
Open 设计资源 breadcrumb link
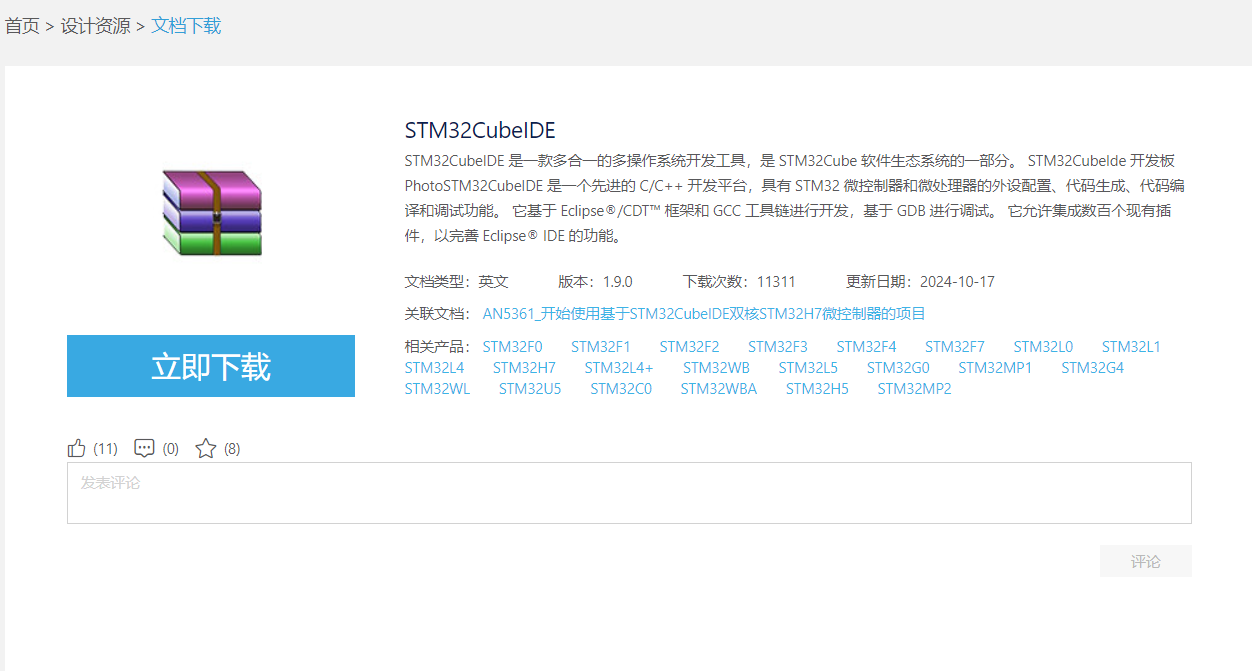coord(96,26)
